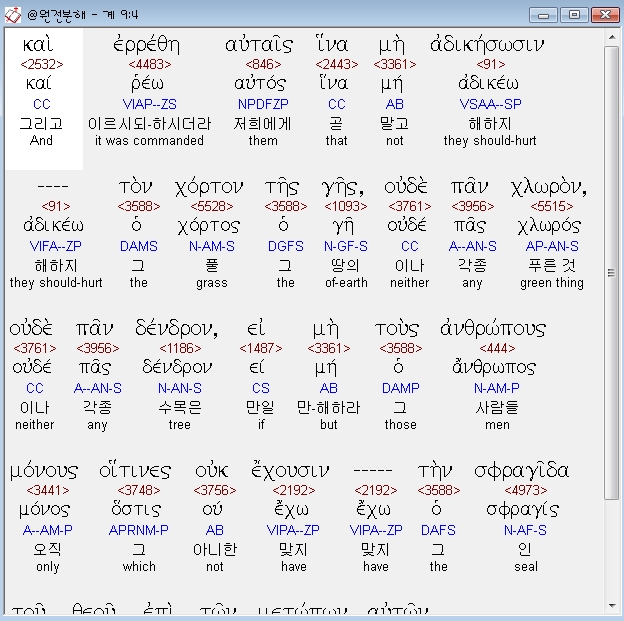This screenshot has height=621, width=624.
Task: Click the parsing code N-GF-S
Action: [345, 246]
